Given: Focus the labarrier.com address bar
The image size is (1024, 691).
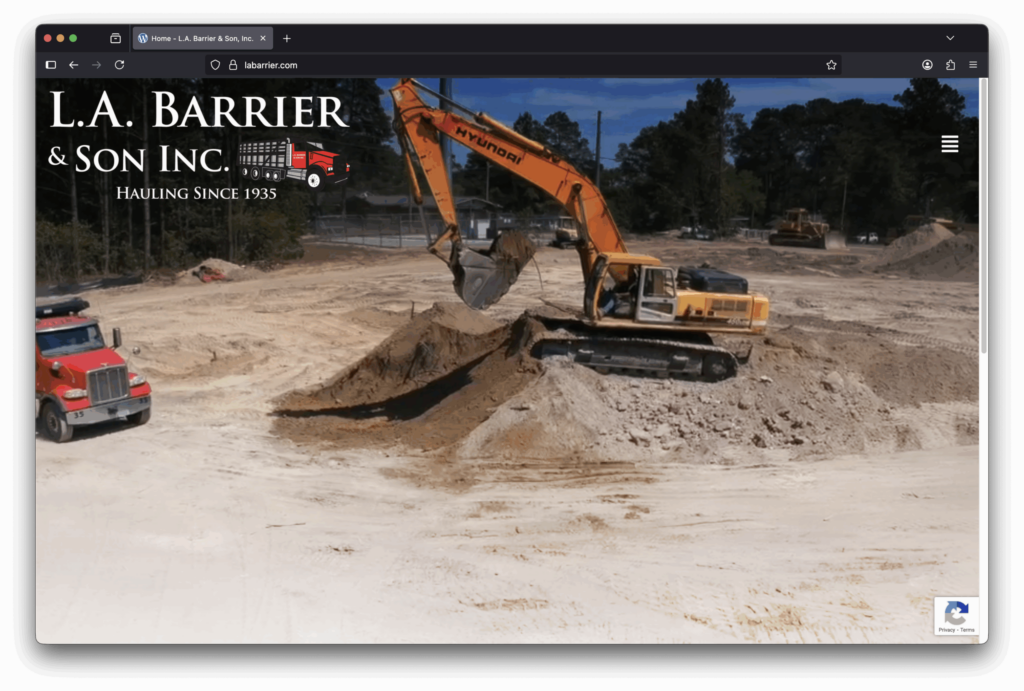Looking at the screenshot, I should (500, 65).
